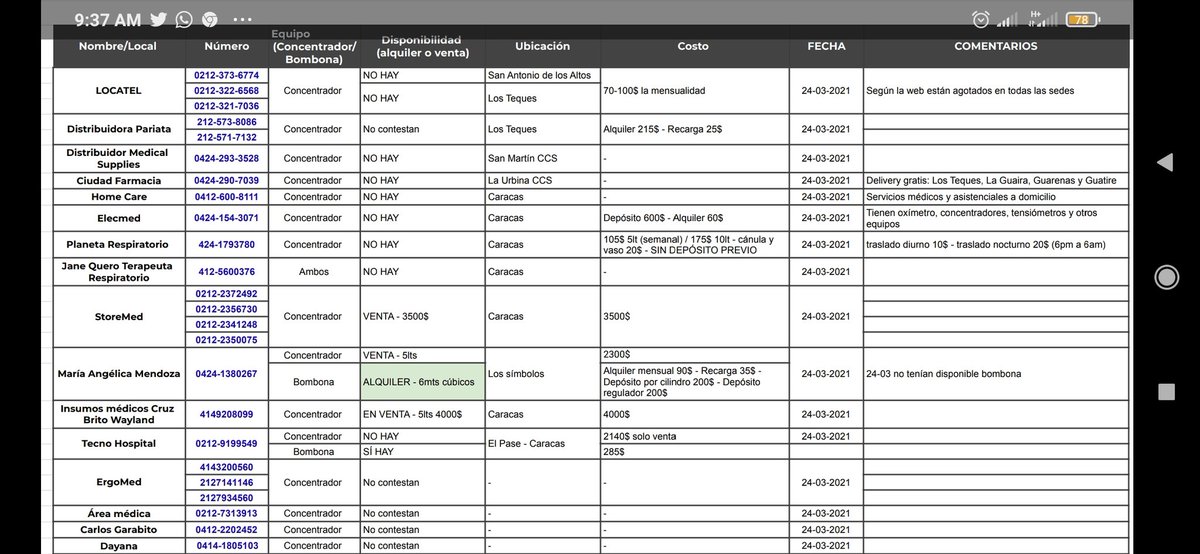Image resolution: width=1200 pixels, height=554 pixels.
Task: Select the StoreMed name cell
Action: pos(117,317)
